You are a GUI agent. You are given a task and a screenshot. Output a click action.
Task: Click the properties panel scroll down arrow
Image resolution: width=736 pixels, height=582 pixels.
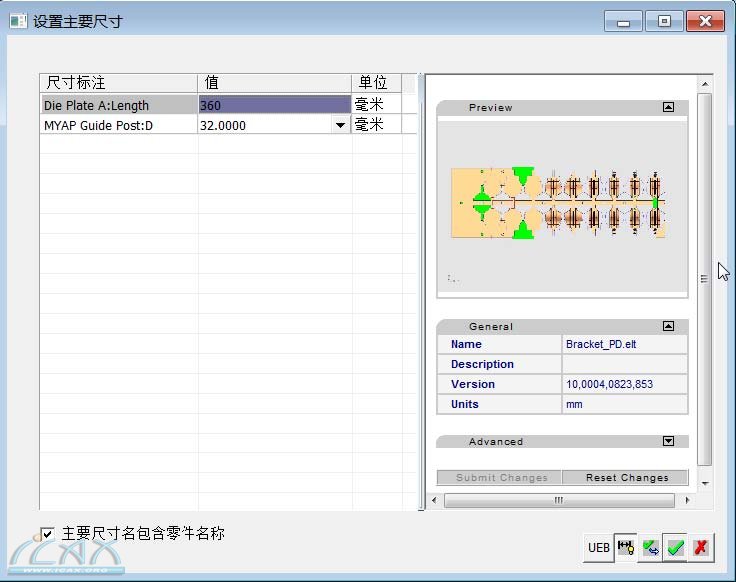705,483
